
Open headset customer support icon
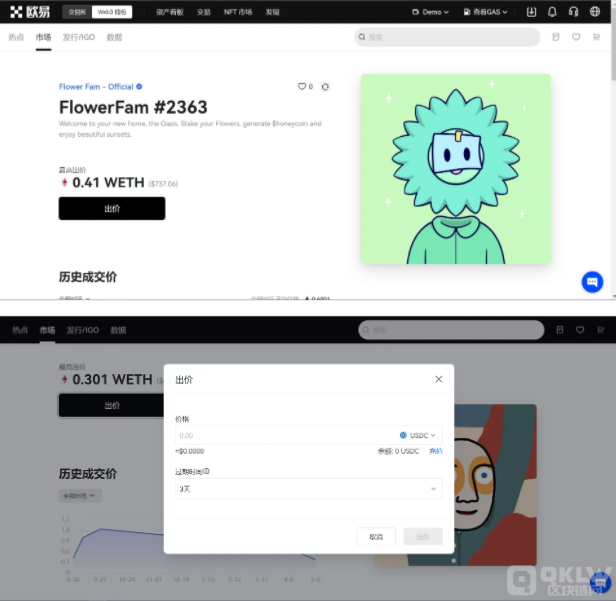point(573,12)
